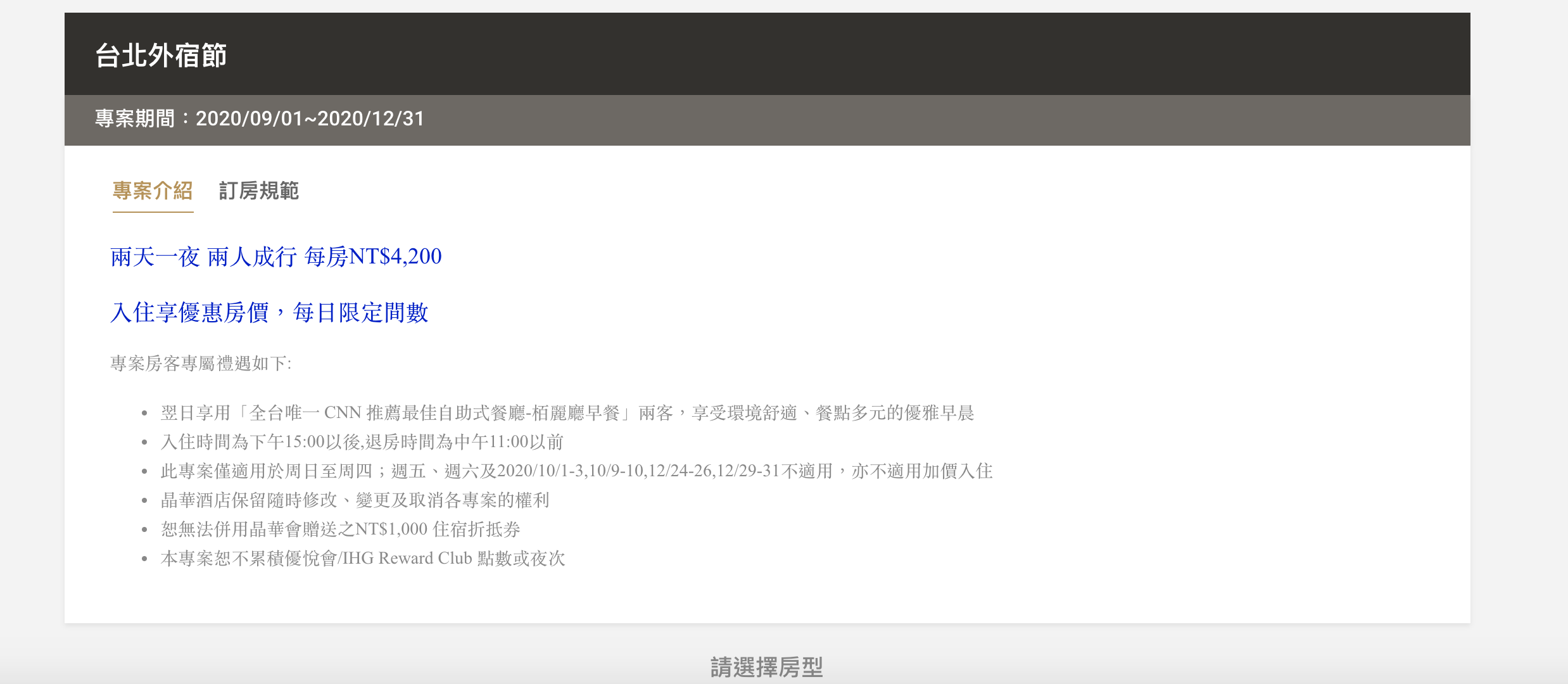This screenshot has width=1568, height=684.
Task: Select the 每房NT$4,200 price headline
Action: click(276, 256)
